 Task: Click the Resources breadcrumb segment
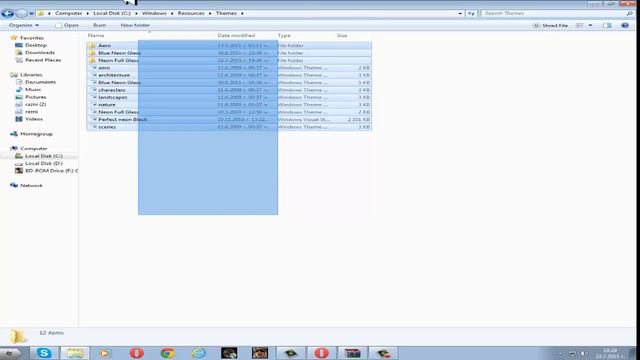191,13
